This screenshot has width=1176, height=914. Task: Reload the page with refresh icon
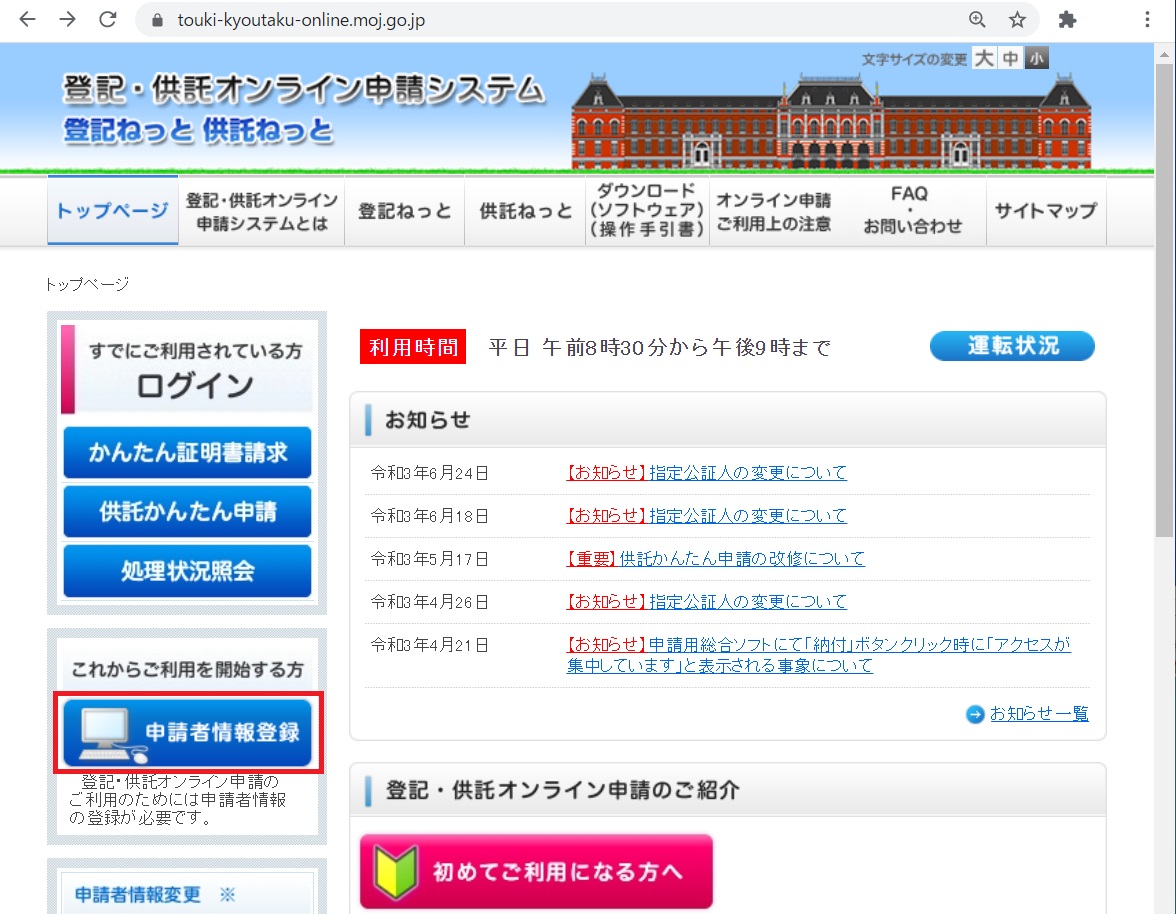tap(107, 20)
